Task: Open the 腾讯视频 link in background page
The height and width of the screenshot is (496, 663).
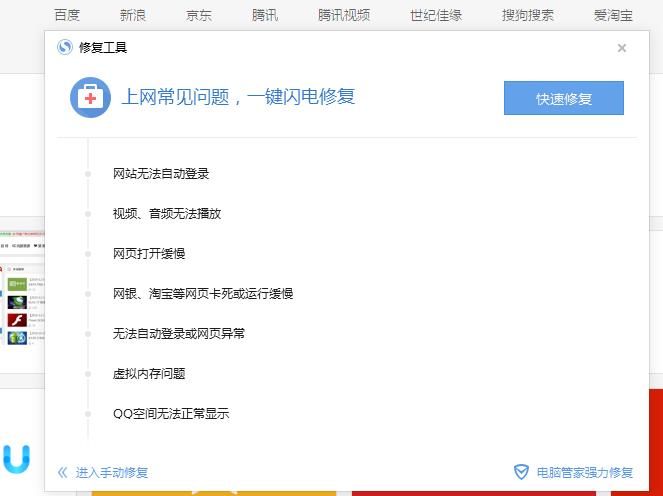Action: (344, 15)
